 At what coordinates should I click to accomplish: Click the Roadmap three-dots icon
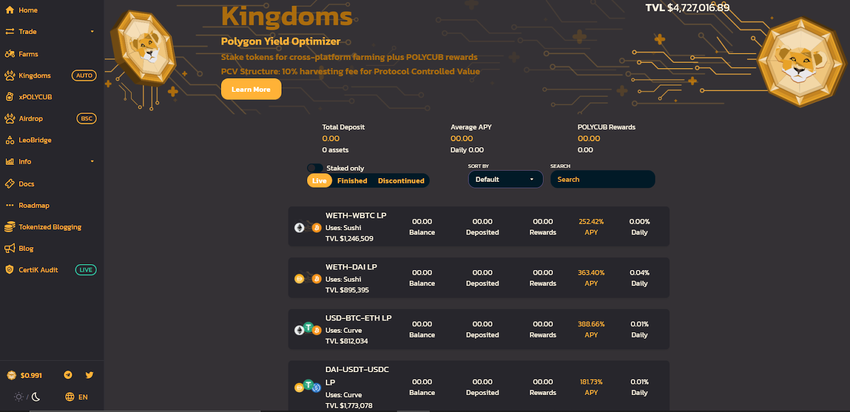click(10, 205)
